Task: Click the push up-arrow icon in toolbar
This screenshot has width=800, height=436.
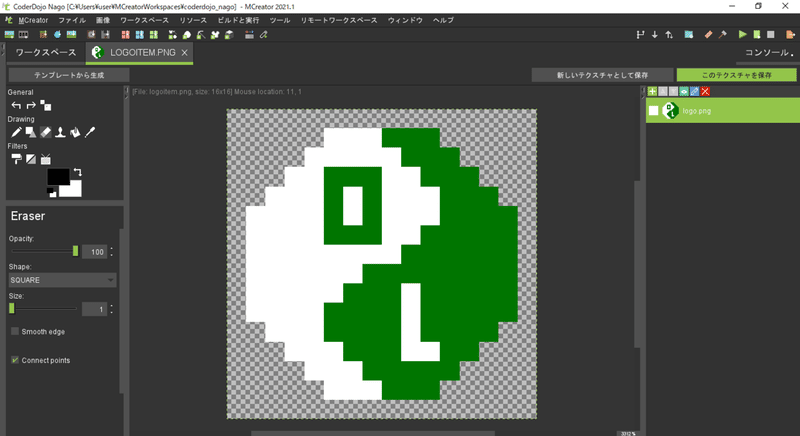Action: [669, 34]
